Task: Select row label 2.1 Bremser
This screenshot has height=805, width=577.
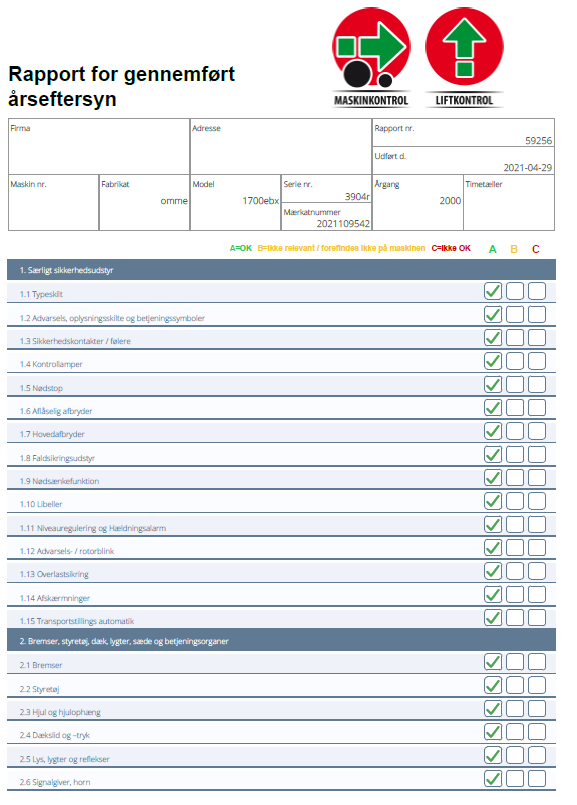Action: pyautogui.click(x=41, y=665)
